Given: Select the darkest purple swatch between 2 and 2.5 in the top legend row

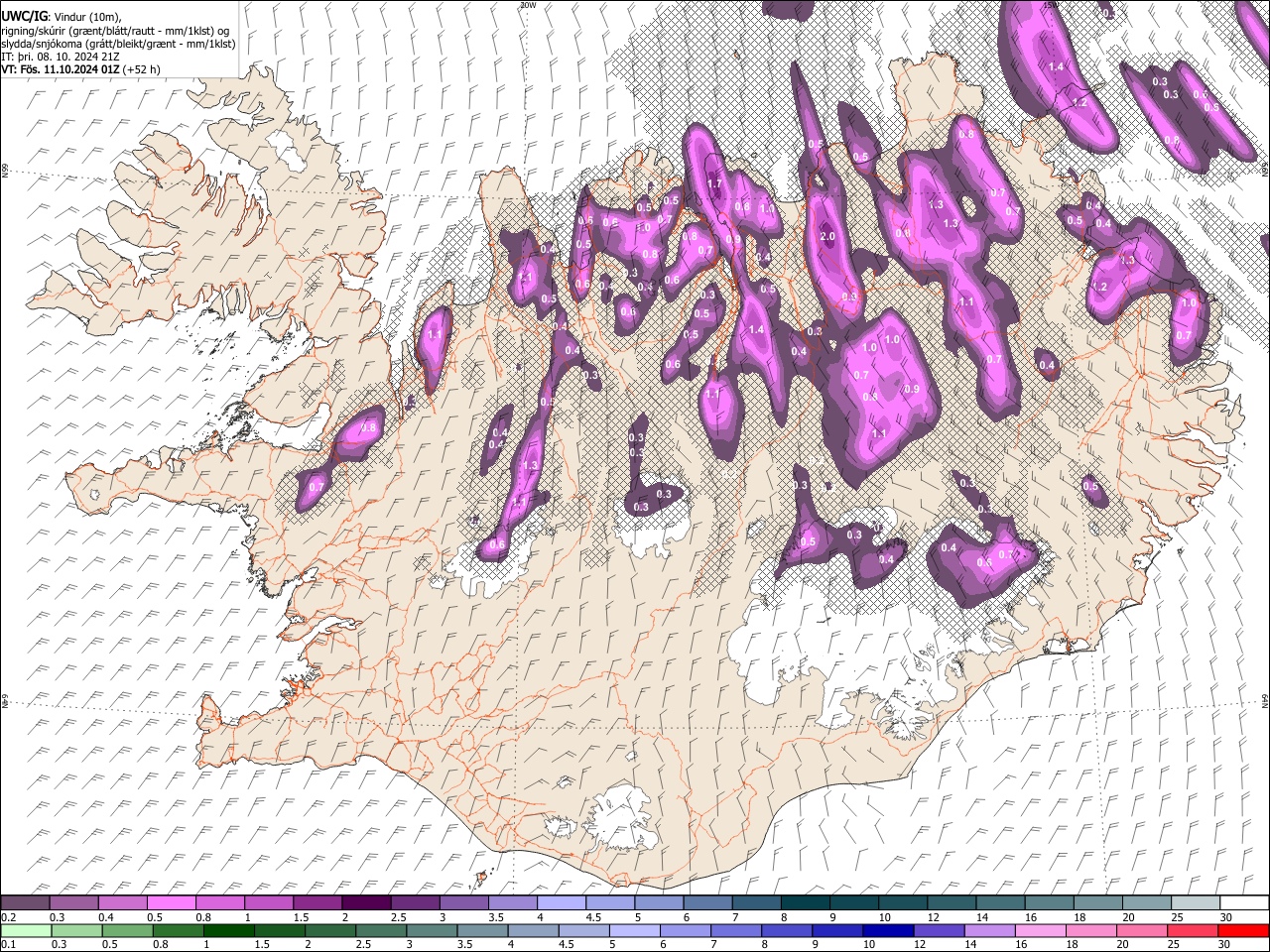Looking at the screenshot, I should pos(365,902).
